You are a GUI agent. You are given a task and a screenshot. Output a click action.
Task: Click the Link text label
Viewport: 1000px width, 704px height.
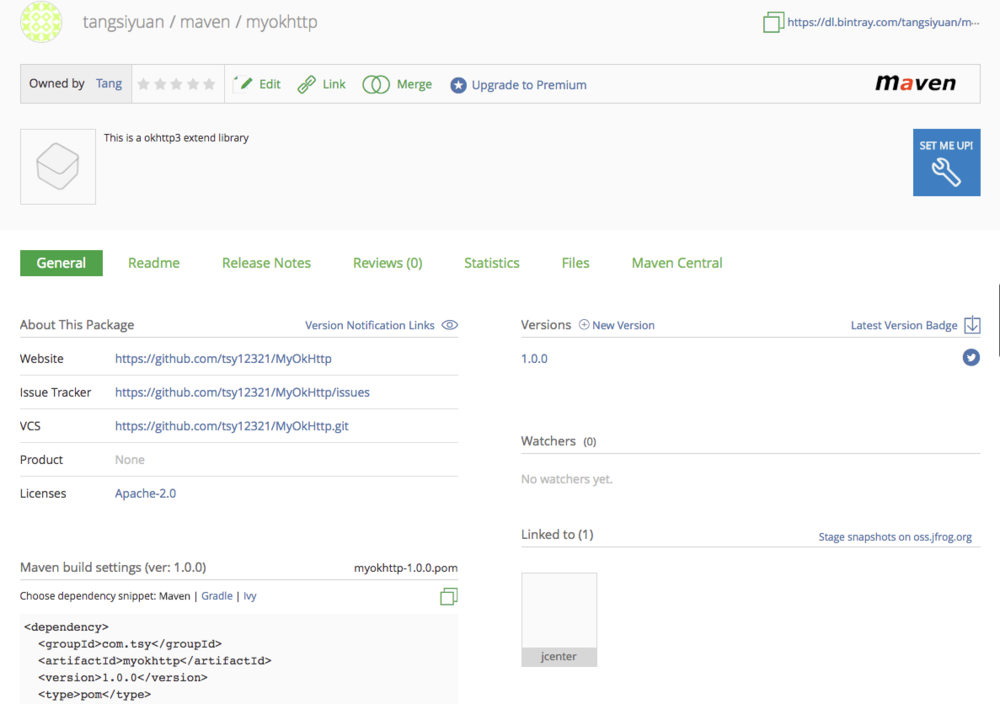pos(334,84)
